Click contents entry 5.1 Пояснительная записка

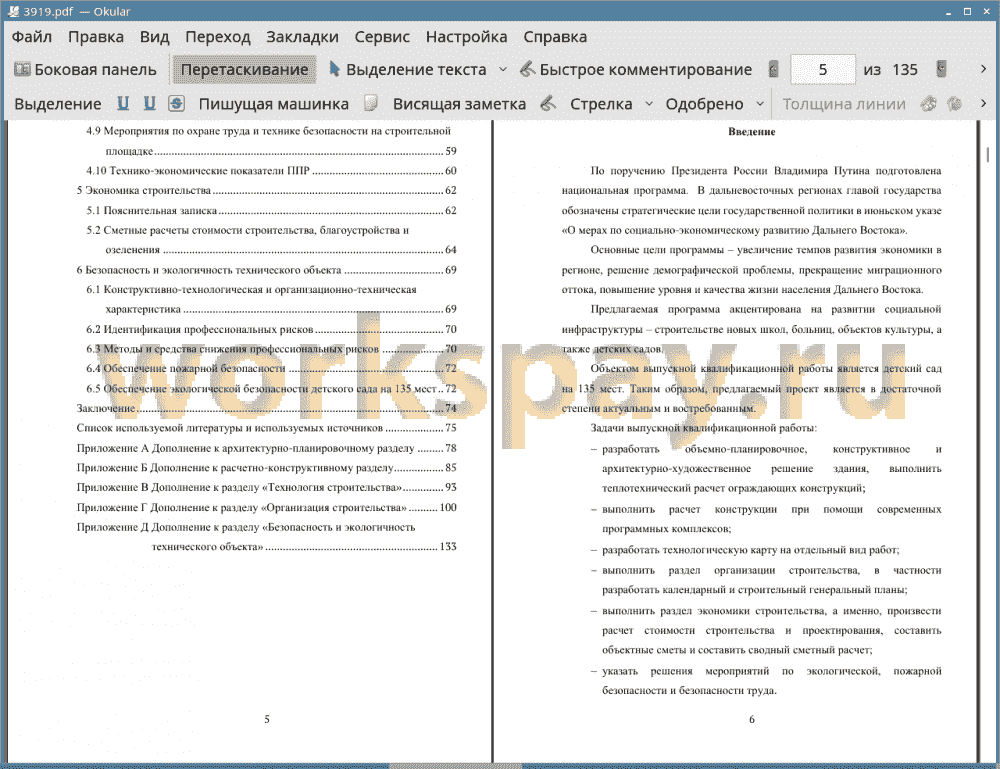(272, 210)
